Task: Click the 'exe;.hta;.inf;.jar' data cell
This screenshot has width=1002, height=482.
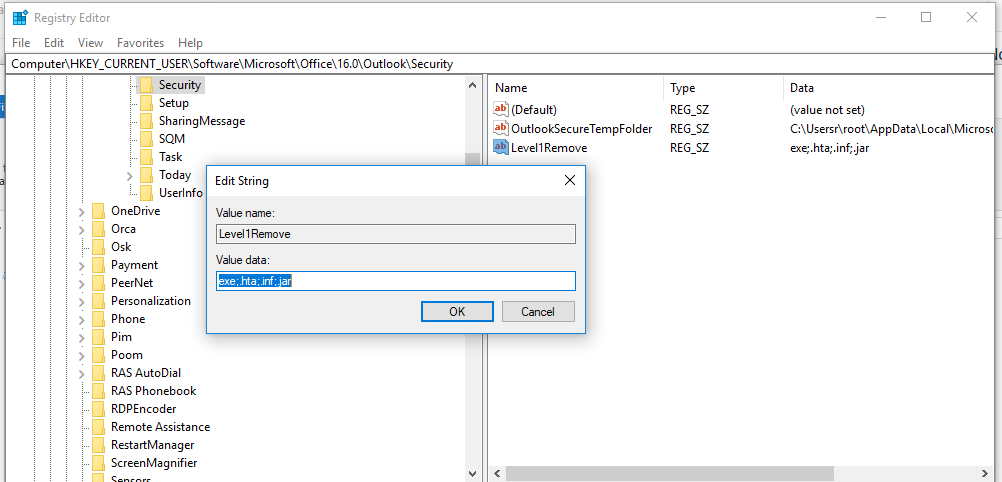Action: click(x=829, y=148)
